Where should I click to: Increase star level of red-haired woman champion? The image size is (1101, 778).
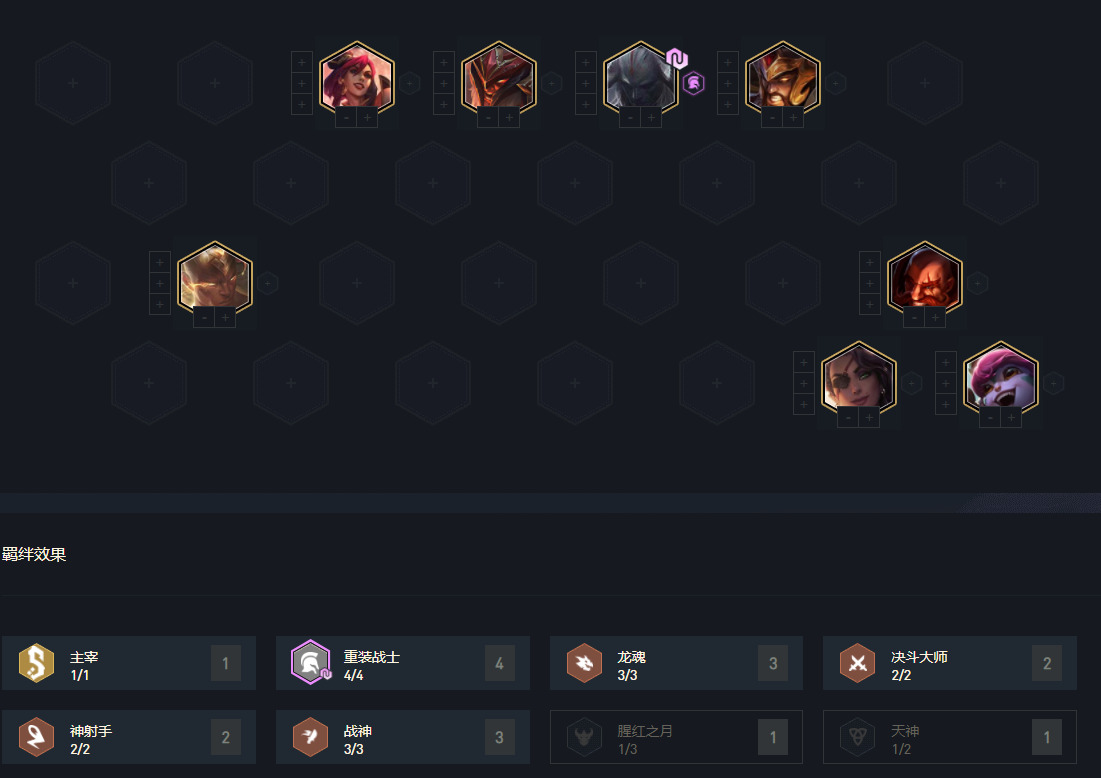[x=367, y=118]
